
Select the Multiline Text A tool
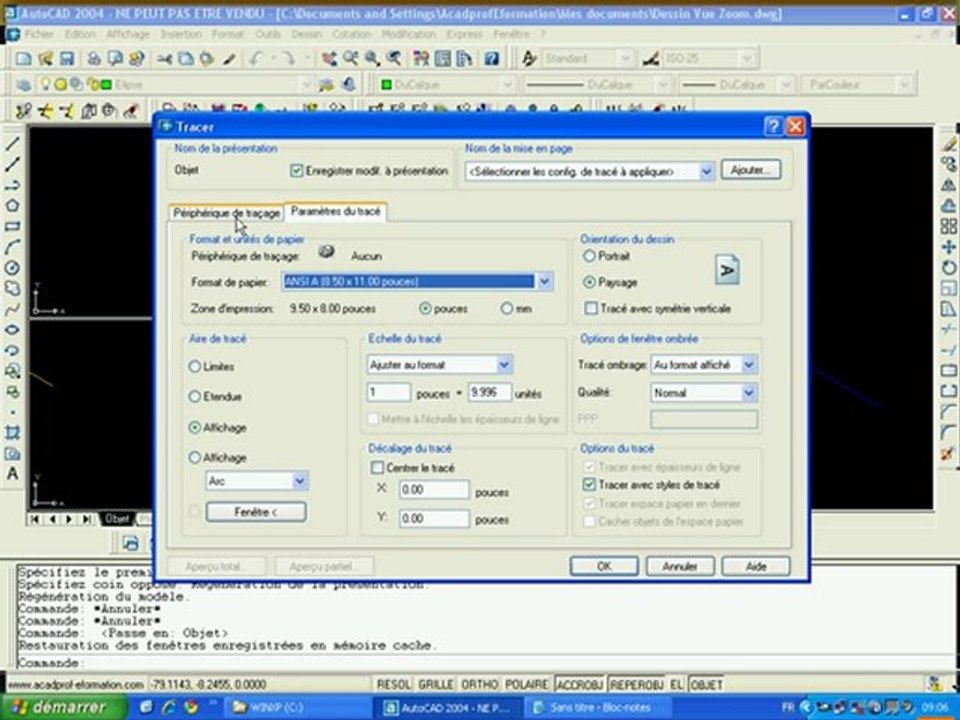tap(12, 473)
